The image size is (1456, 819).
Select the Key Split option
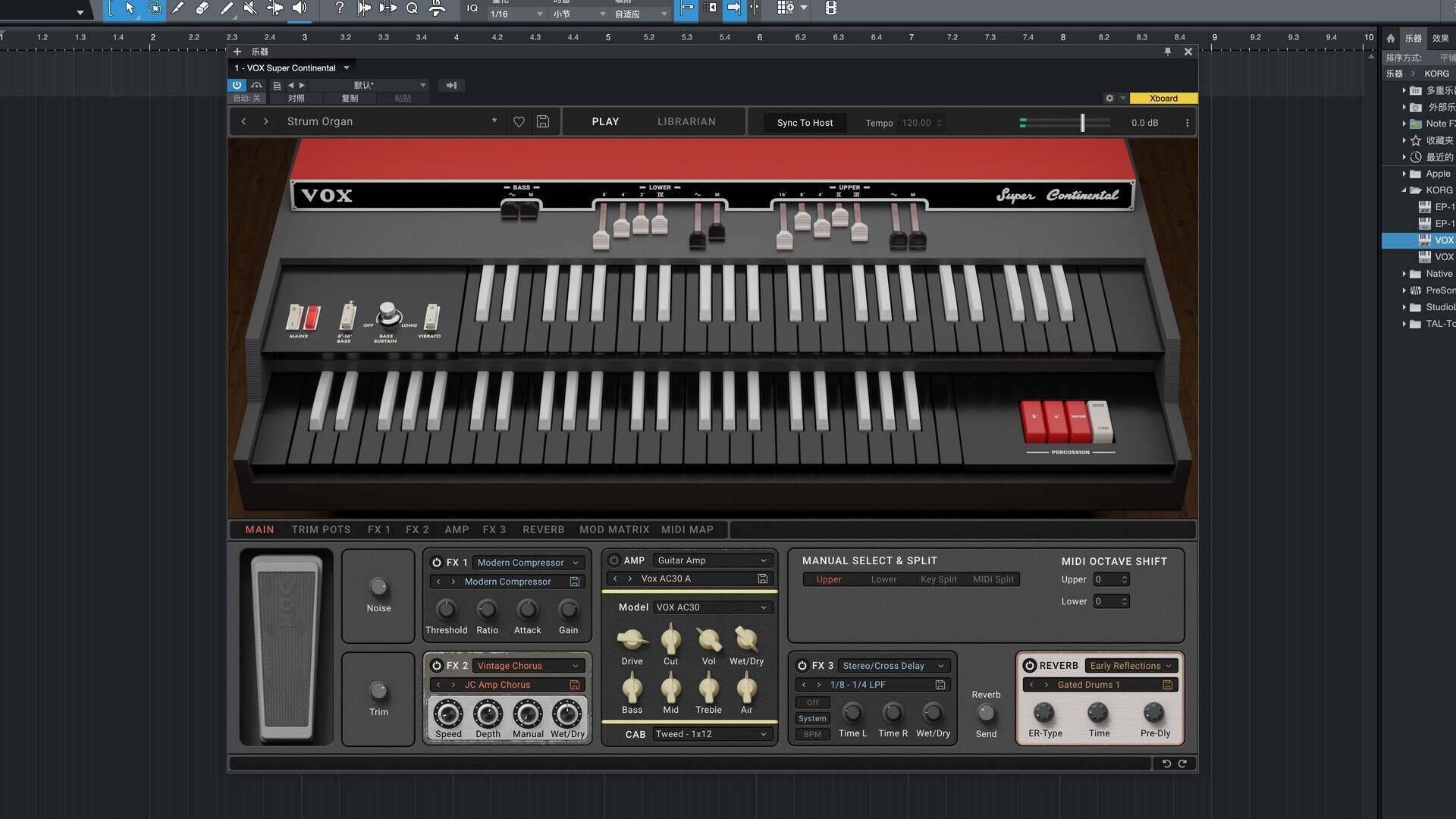tap(939, 579)
